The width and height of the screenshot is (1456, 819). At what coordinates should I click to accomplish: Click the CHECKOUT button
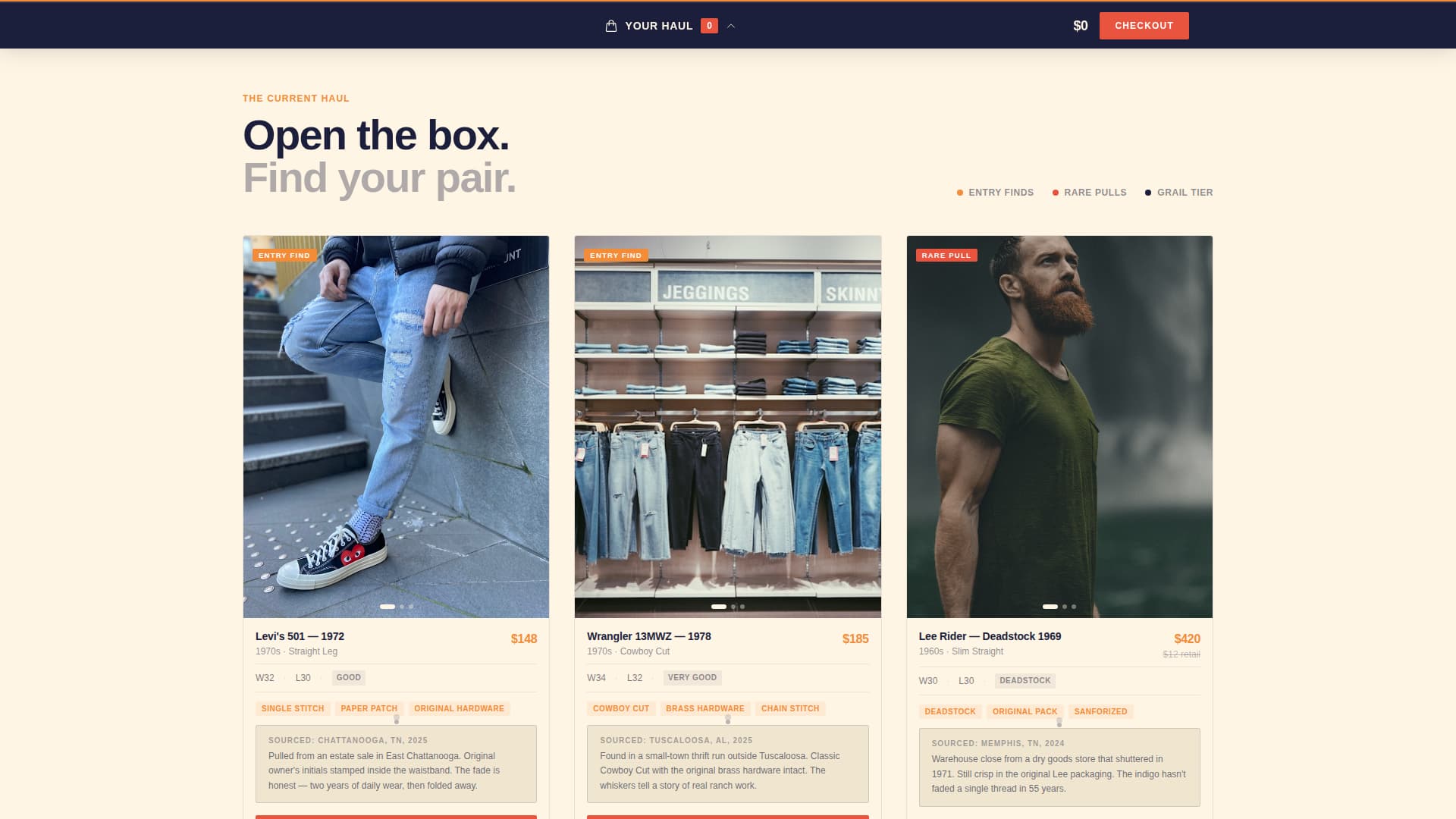coord(1144,26)
